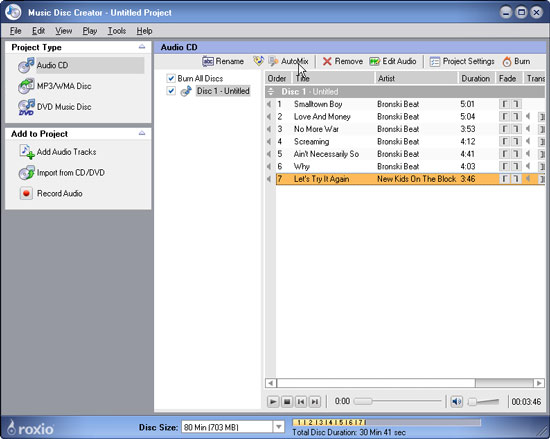Viewport: 550px width, 439px height.
Task: Select the track titled Why
Action: pos(302,167)
